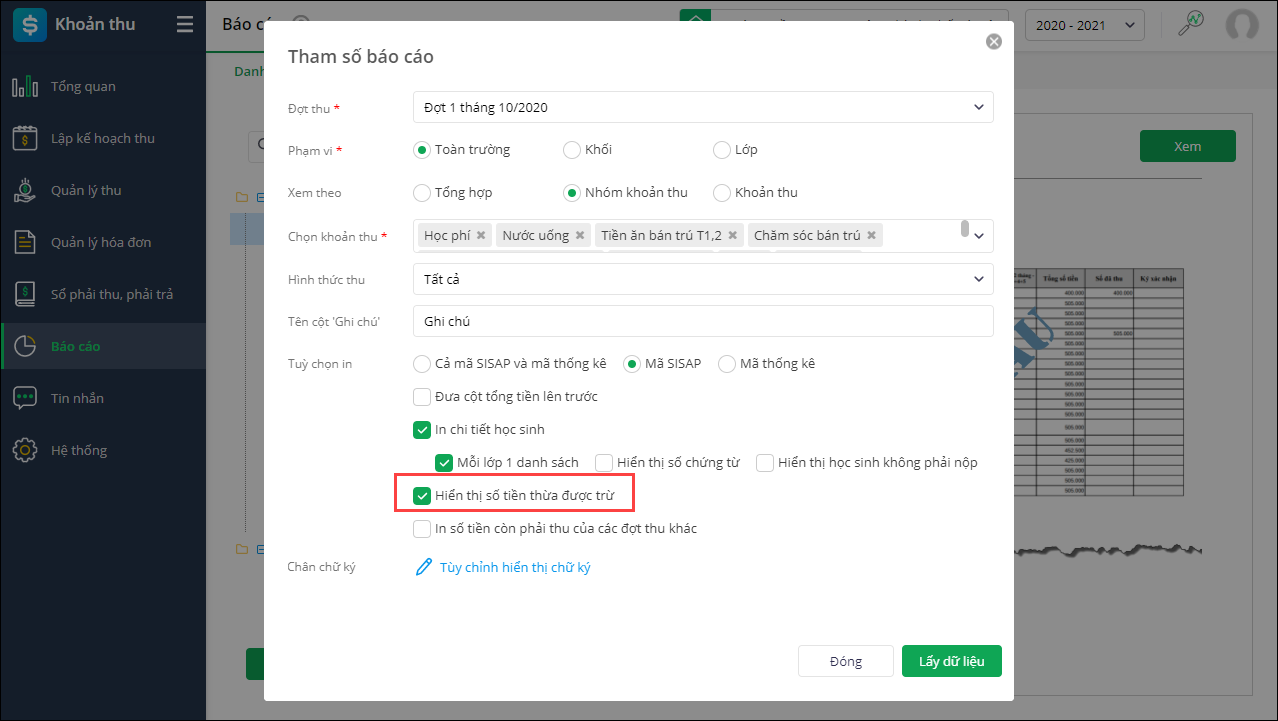Expand the Đợt thu dropdown
This screenshot has width=1278, height=721.
tap(703, 107)
